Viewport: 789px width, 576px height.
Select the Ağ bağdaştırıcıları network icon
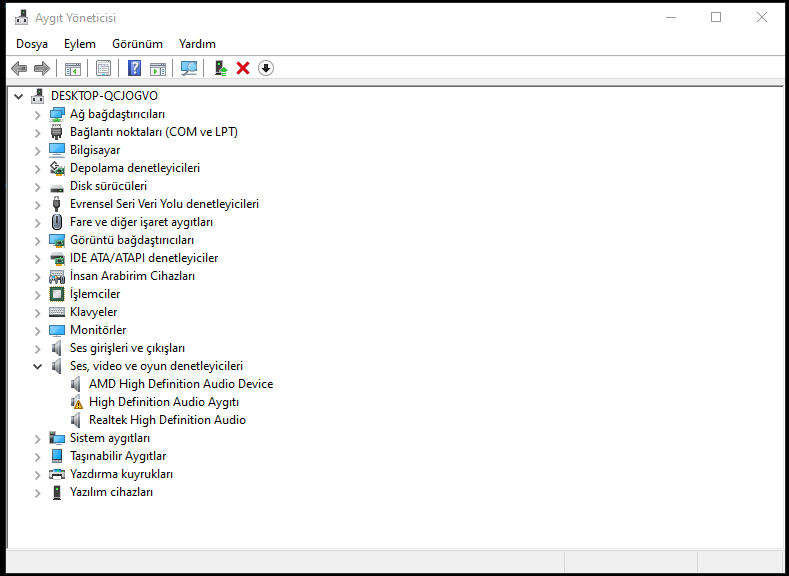[57, 114]
